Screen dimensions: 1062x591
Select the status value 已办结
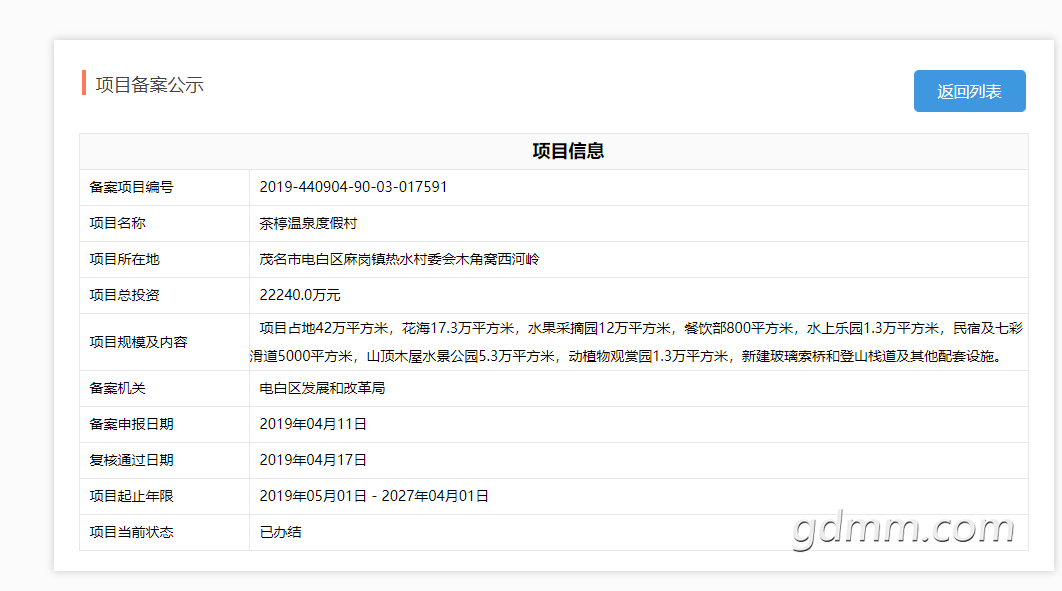[280, 532]
